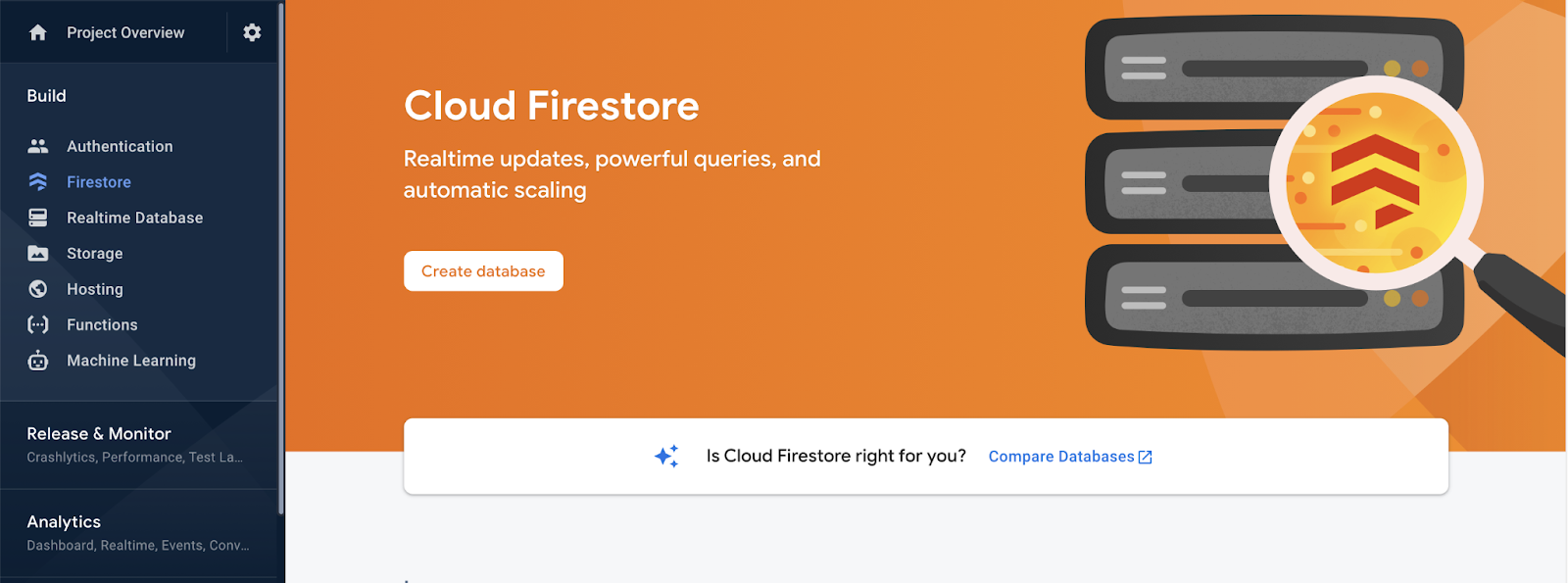
Task: Open the Realtime Database menu item
Action: click(134, 218)
